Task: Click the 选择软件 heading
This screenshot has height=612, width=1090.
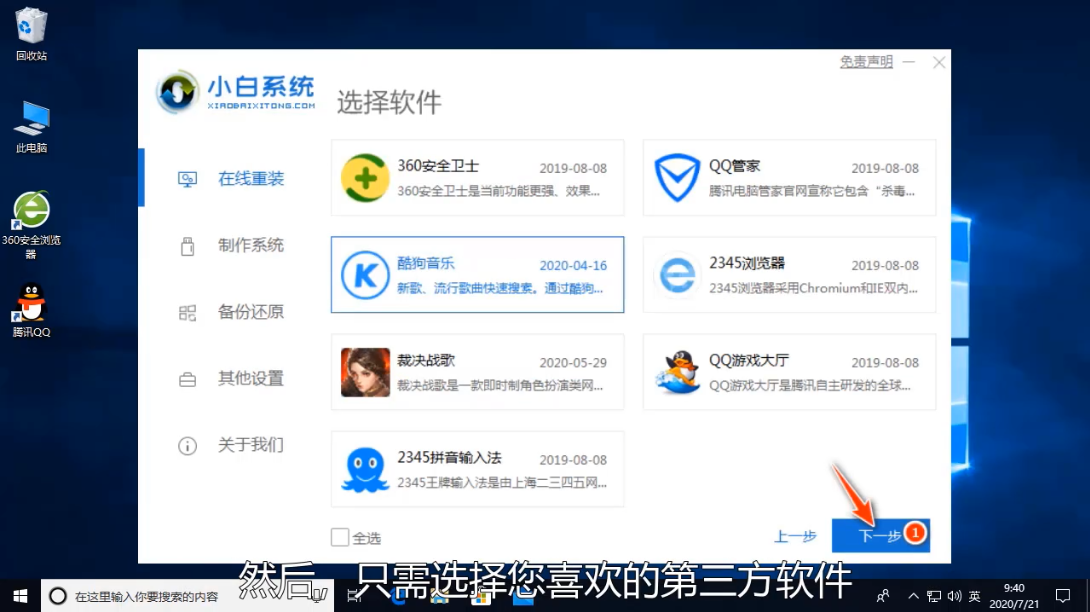Action: (x=389, y=102)
